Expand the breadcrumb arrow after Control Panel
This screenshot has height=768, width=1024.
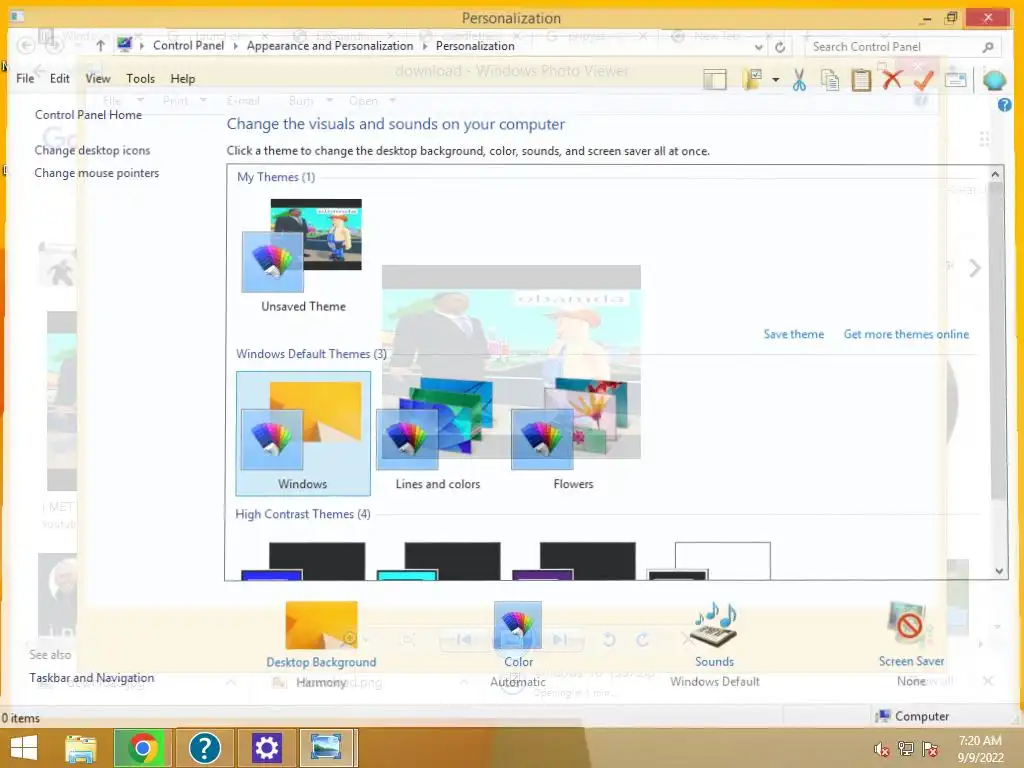point(236,46)
